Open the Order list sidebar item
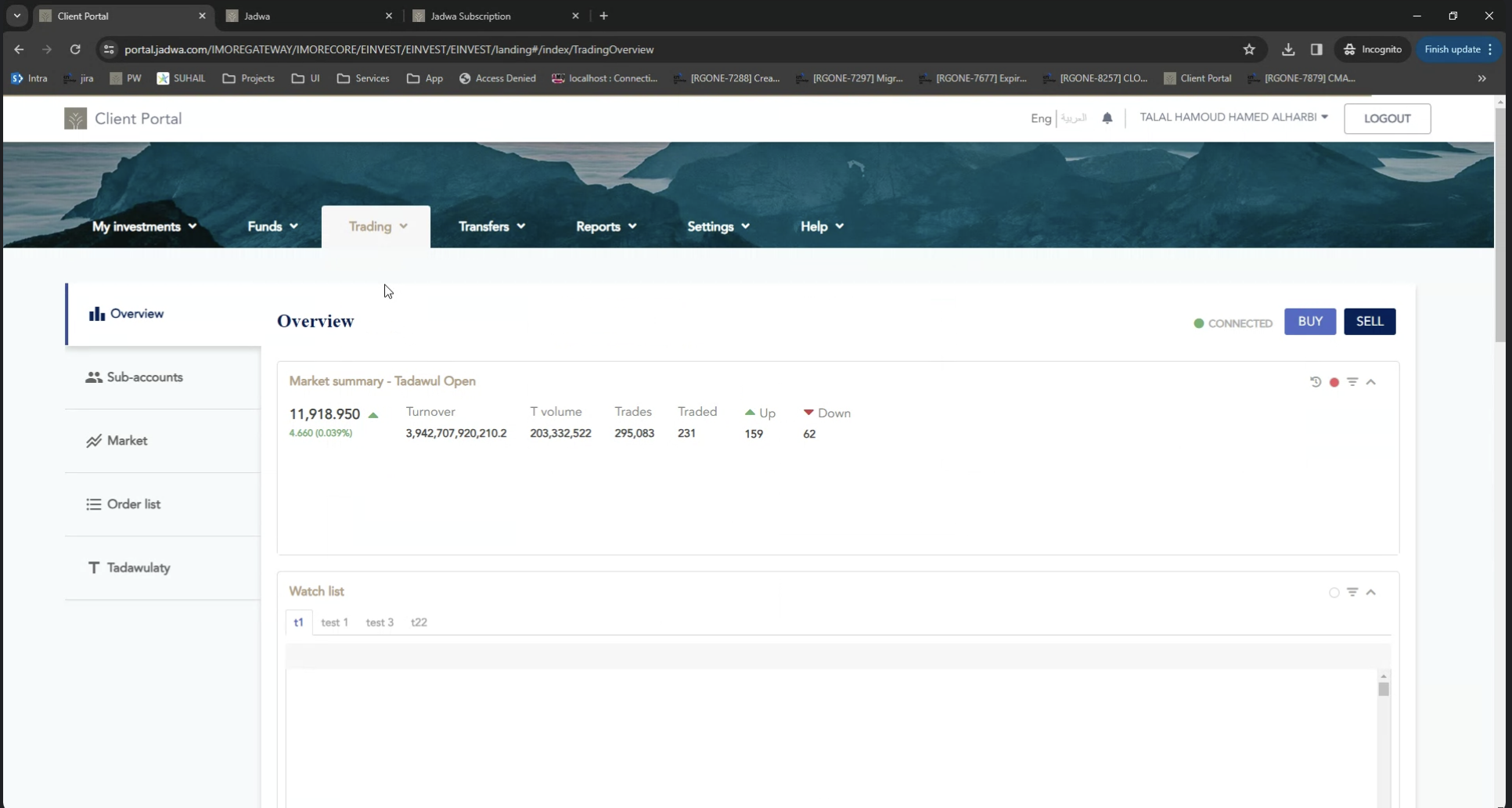Image resolution: width=1512 pixels, height=808 pixels. [133, 504]
